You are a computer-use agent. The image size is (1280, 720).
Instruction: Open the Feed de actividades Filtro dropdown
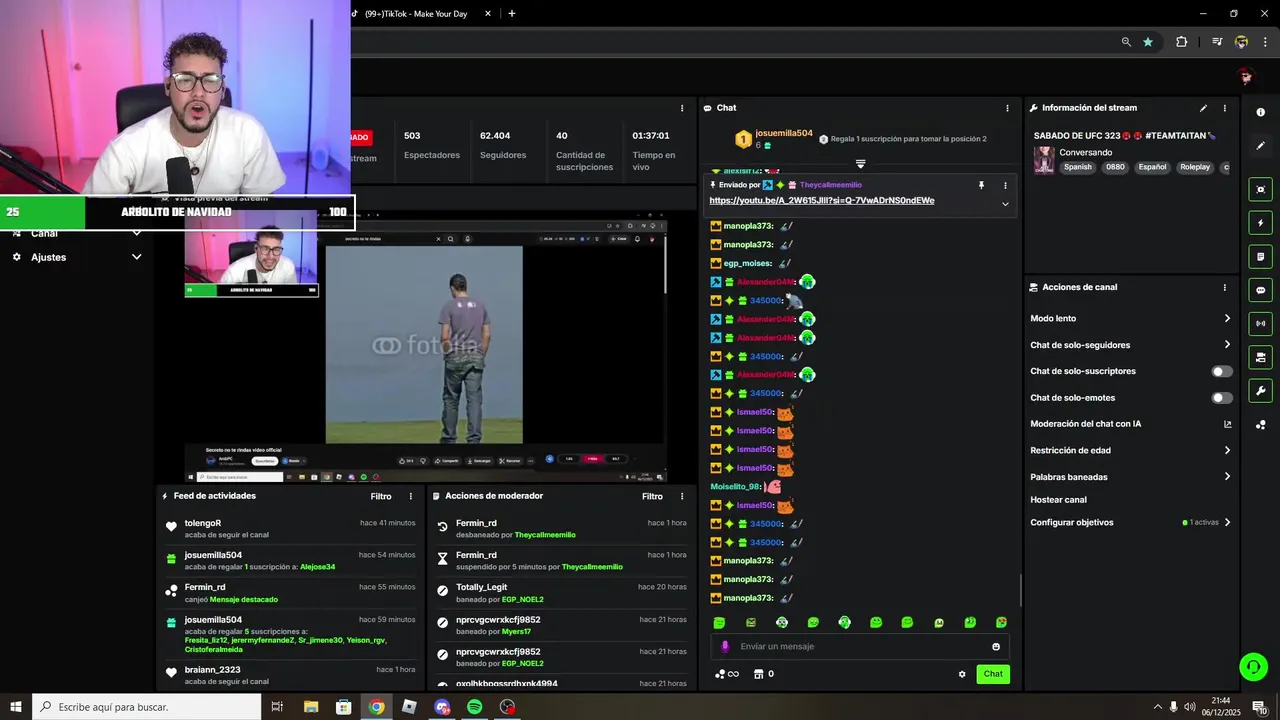coord(381,496)
